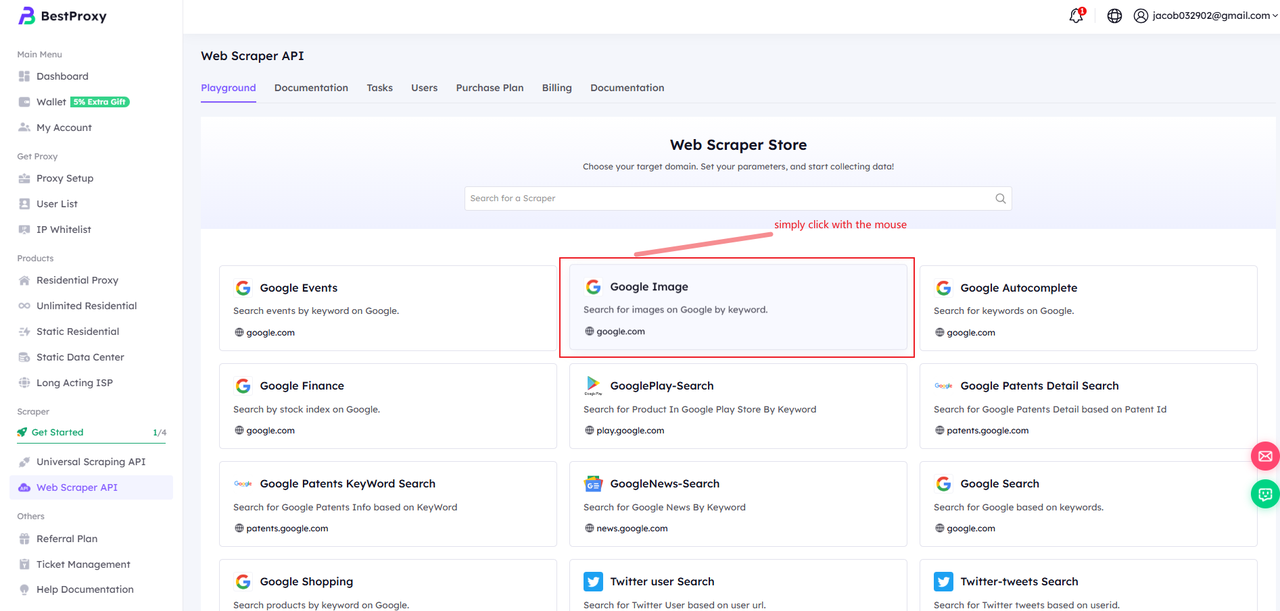Click patents.google.com under Patents Detail Search

tap(988, 431)
